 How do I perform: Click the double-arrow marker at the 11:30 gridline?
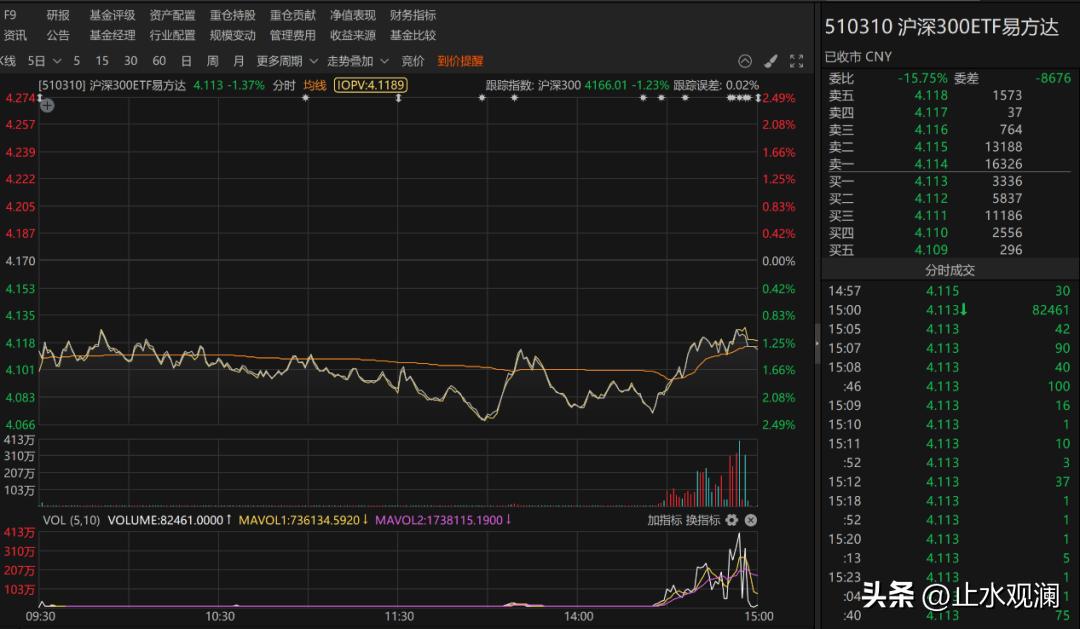click(x=398, y=99)
